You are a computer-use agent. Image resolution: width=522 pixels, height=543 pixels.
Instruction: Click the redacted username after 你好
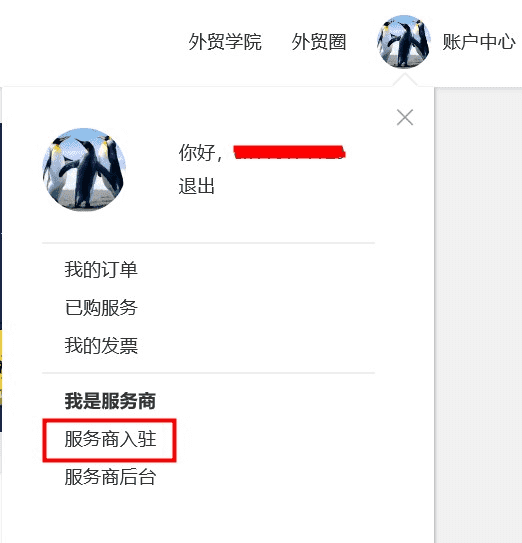(x=289, y=152)
